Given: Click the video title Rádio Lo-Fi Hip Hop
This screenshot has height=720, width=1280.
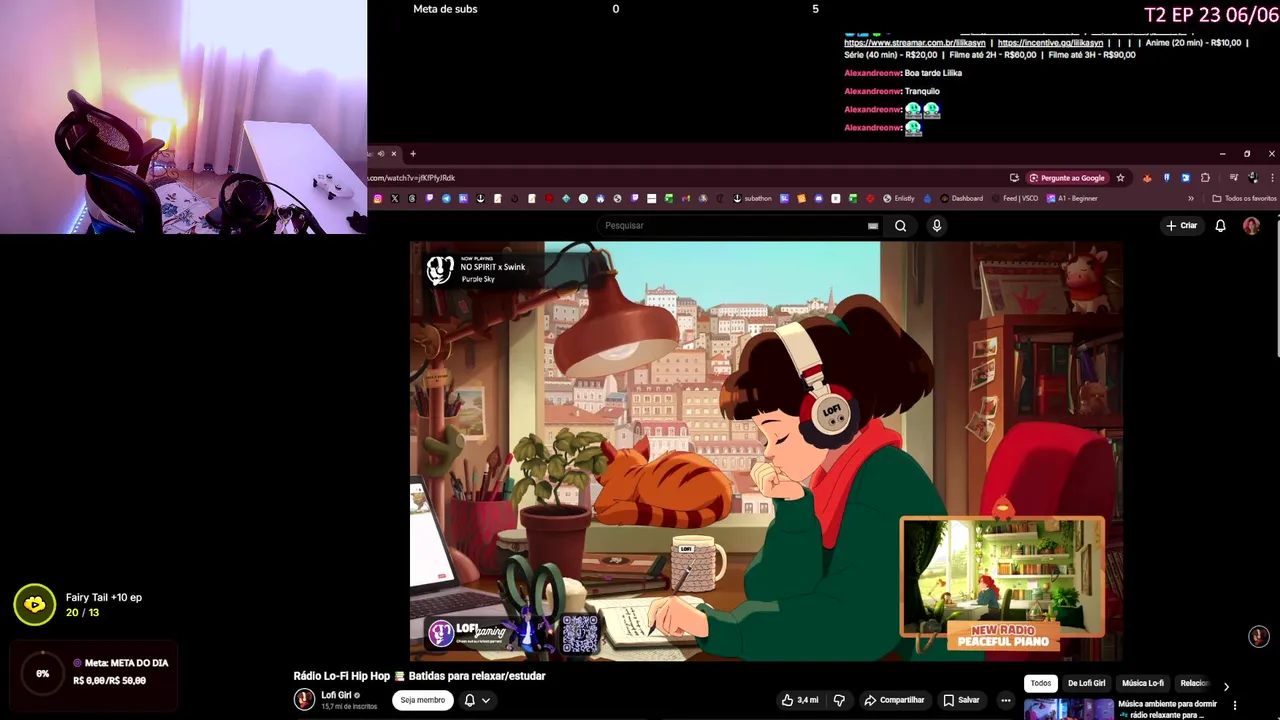Looking at the screenshot, I should [x=419, y=676].
